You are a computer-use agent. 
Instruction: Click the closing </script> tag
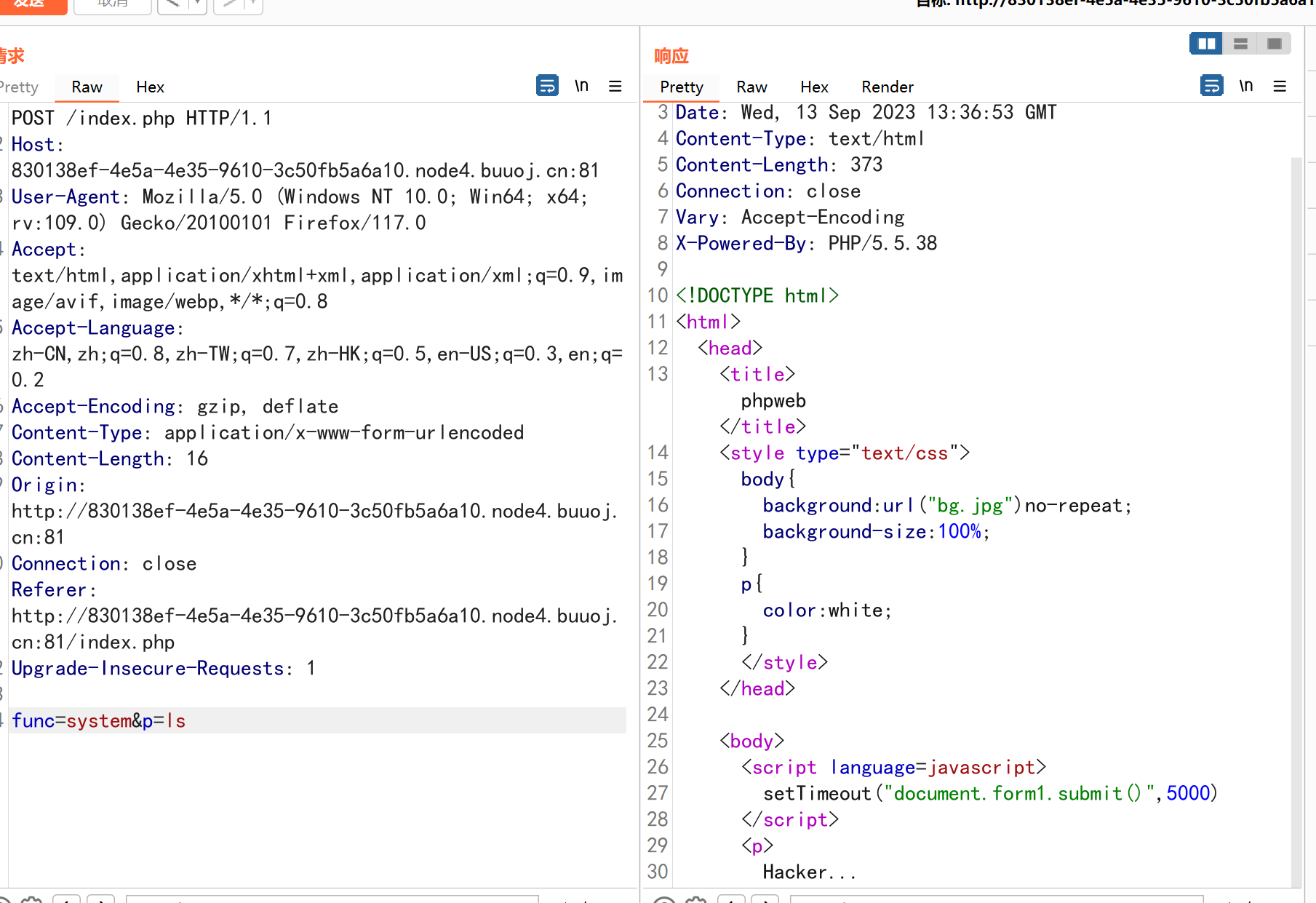coord(790,820)
